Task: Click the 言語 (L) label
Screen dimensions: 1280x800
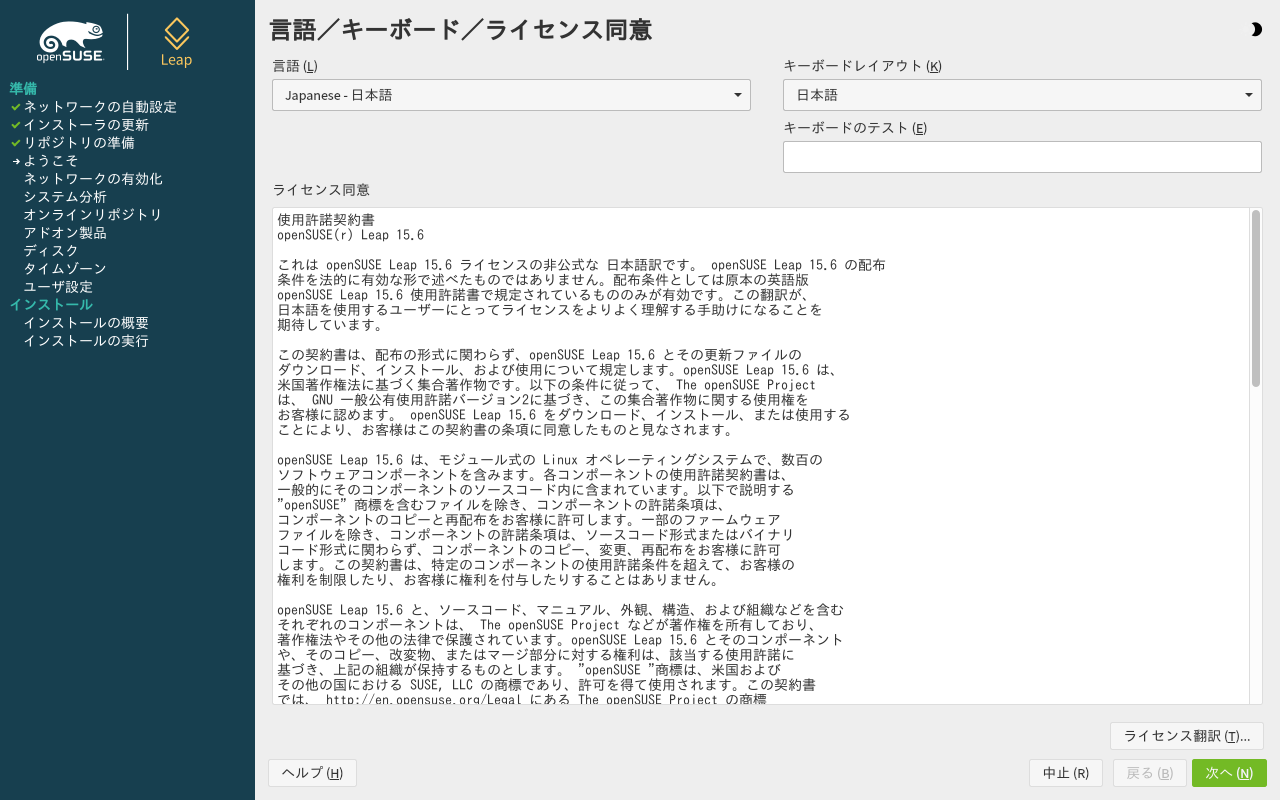Action: coord(295,66)
